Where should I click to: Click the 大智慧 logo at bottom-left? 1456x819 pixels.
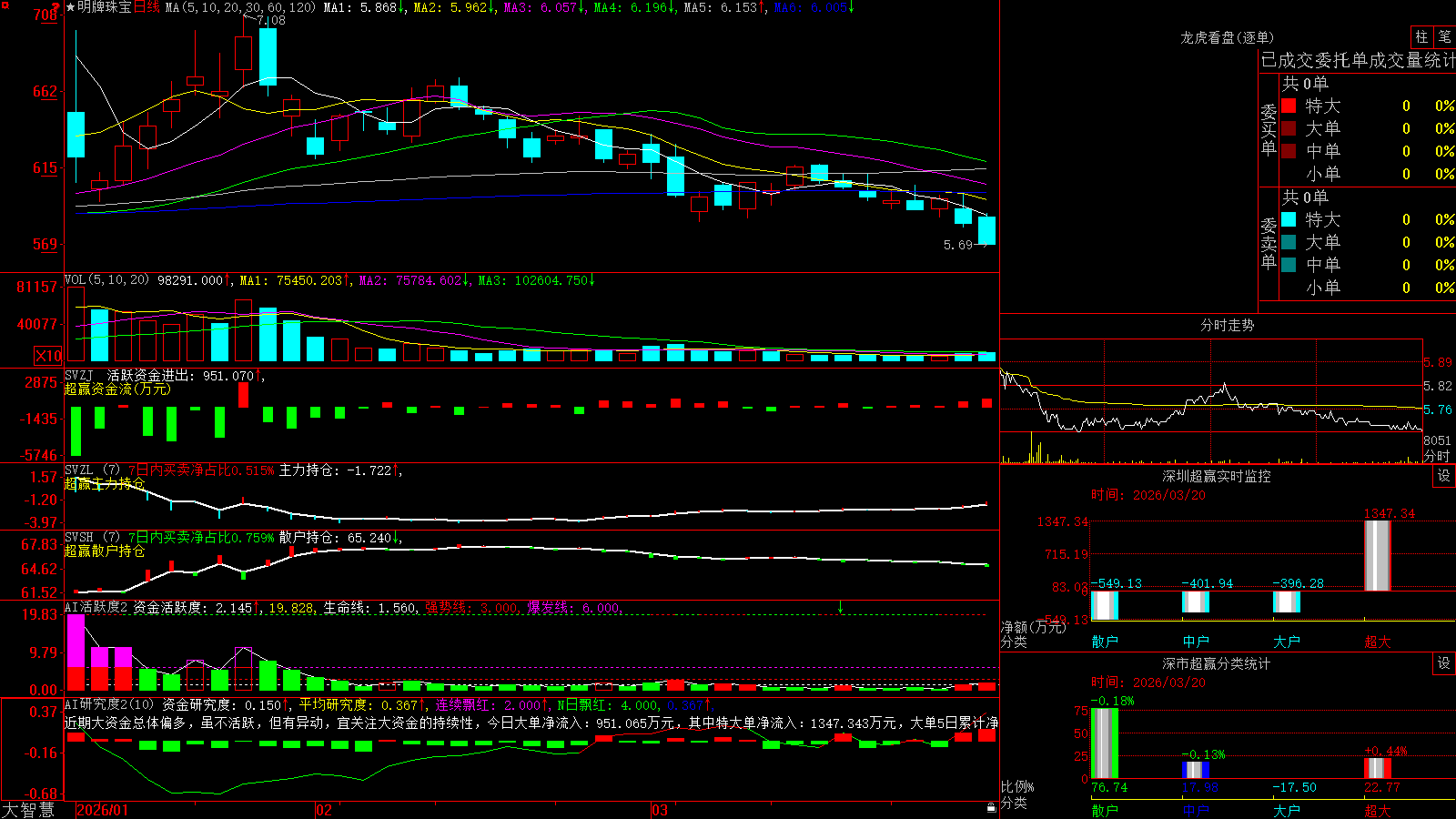click(x=28, y=810)
